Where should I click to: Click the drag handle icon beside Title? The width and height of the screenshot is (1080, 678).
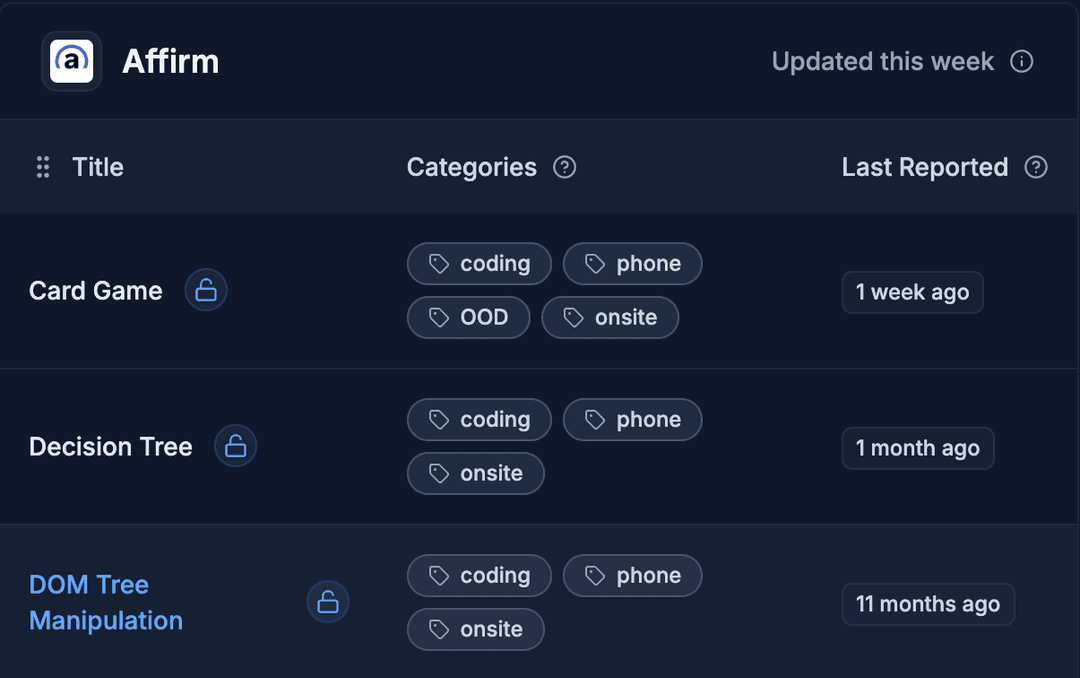(43, 167)
